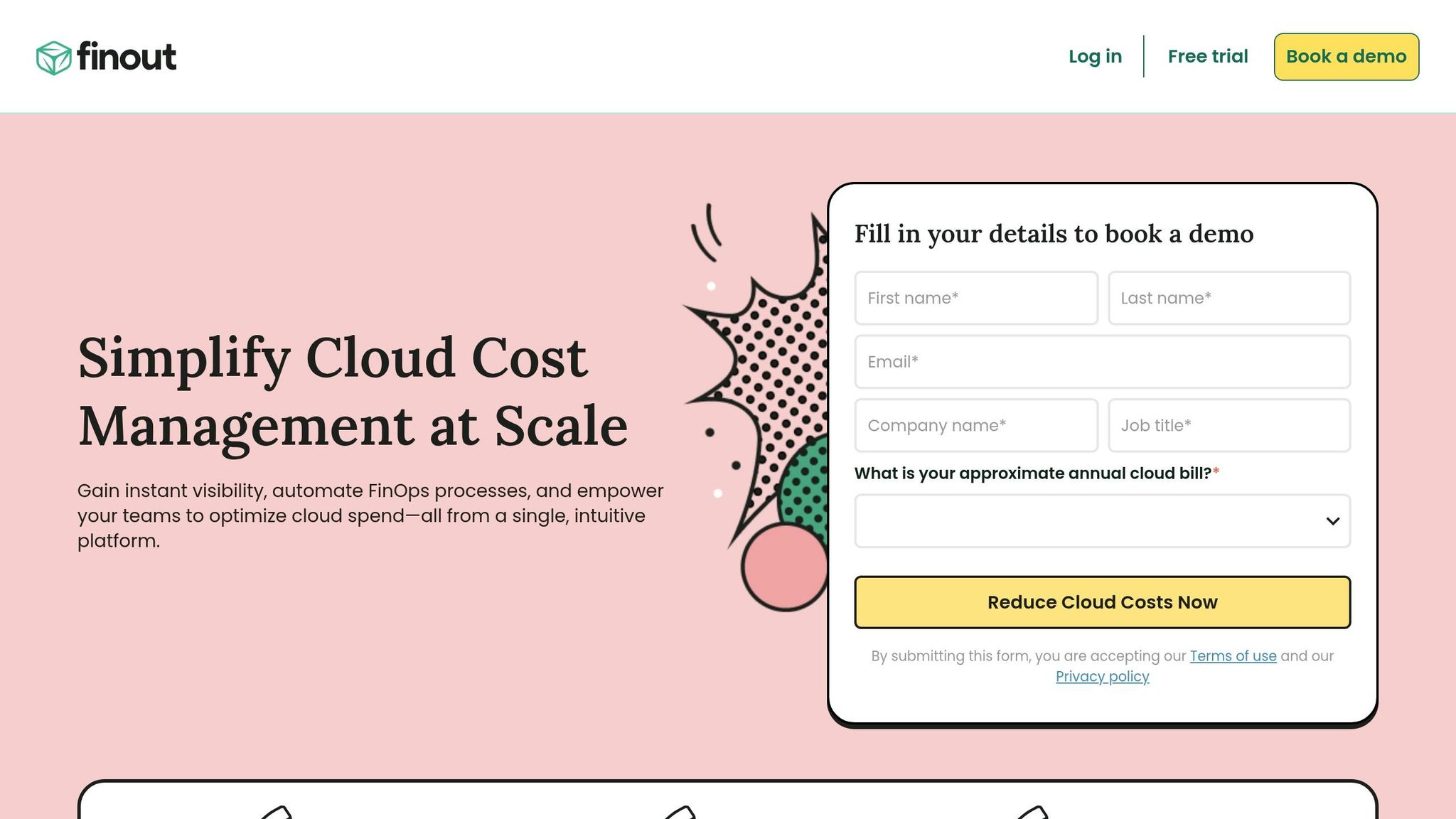Start a Free trial from the header
1456x819 pixels.
[x=1208, y=56]
